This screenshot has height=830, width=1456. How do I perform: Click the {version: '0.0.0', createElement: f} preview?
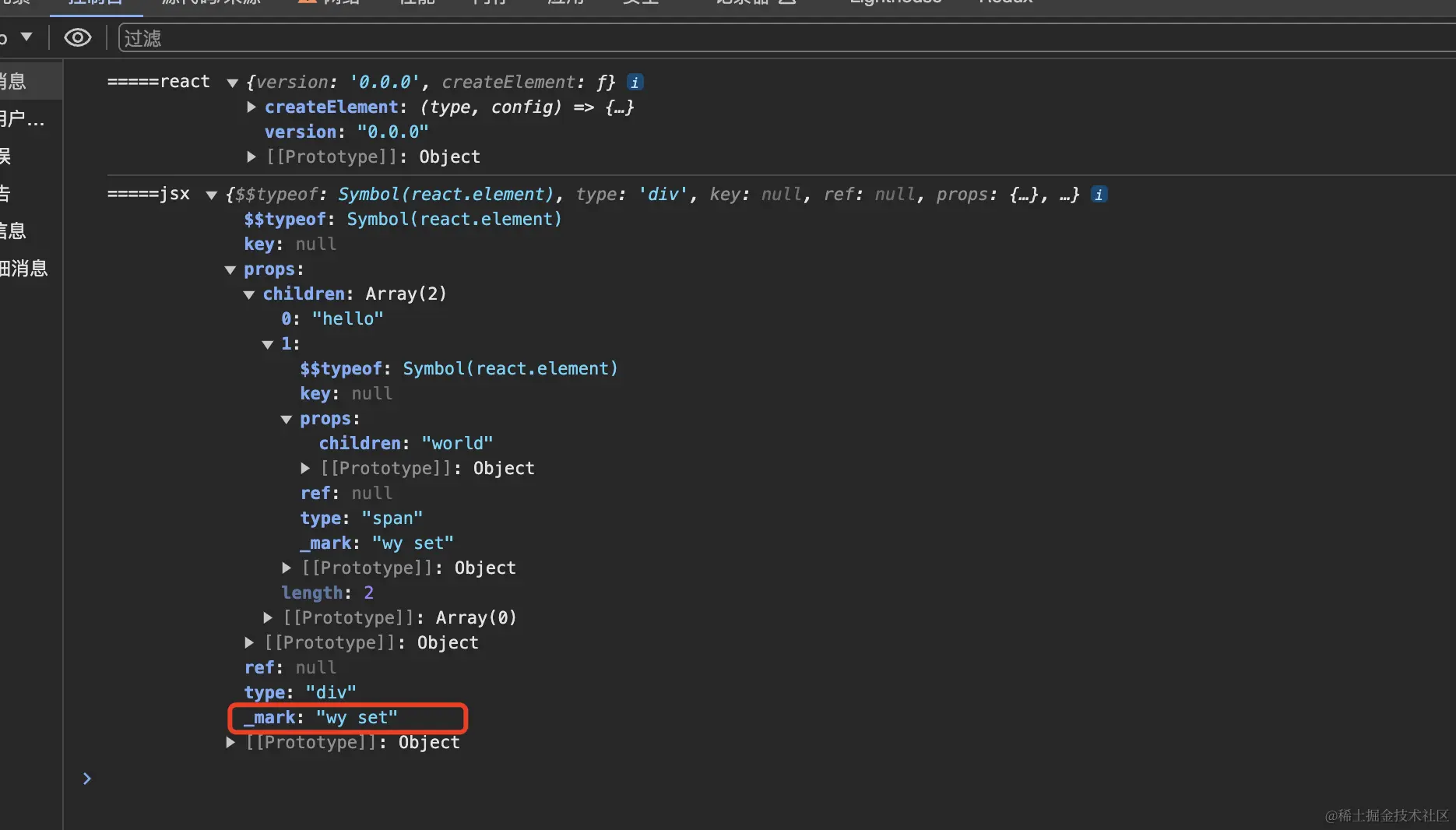point(431,83)
